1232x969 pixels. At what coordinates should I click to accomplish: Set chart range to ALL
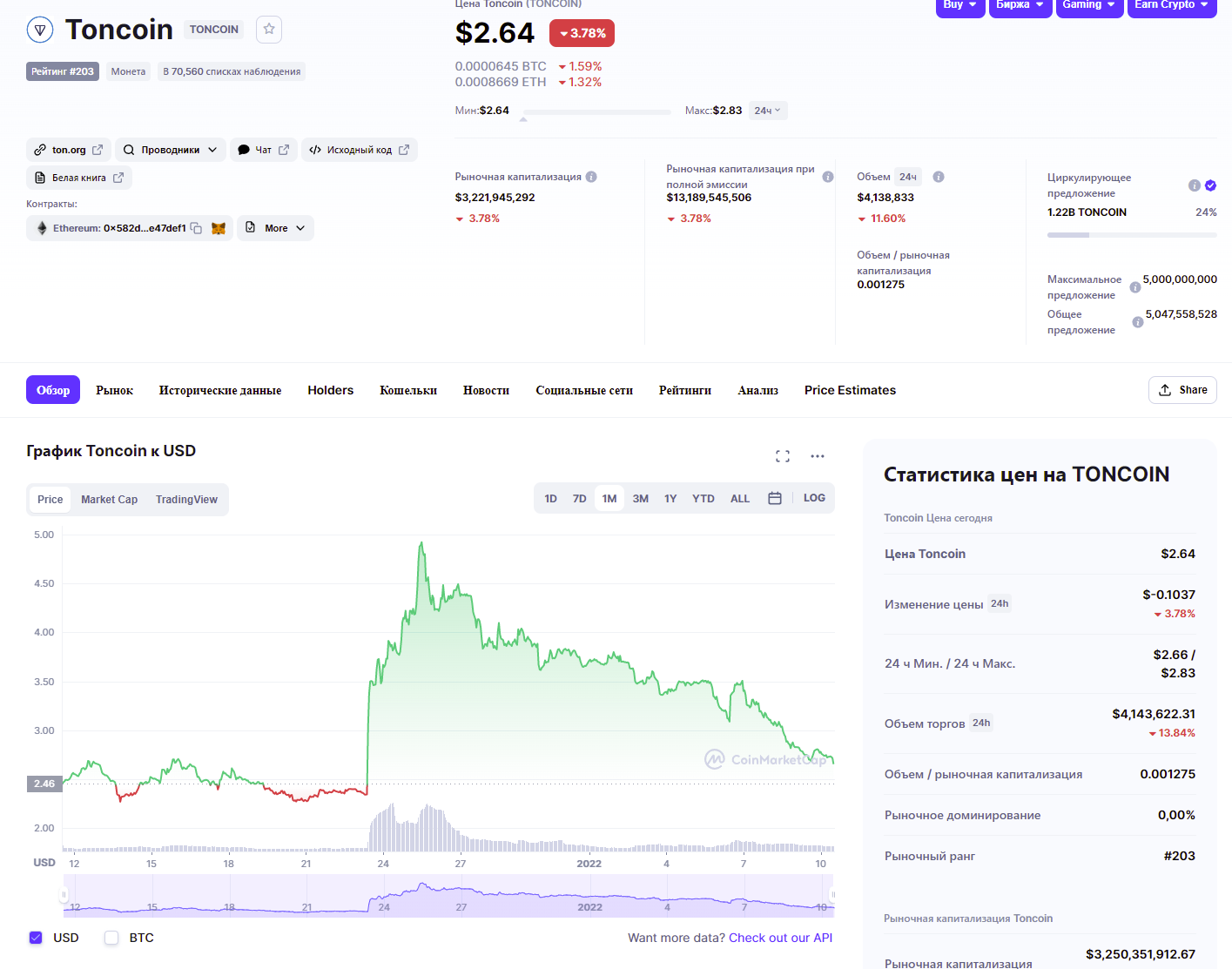point(740,499)
